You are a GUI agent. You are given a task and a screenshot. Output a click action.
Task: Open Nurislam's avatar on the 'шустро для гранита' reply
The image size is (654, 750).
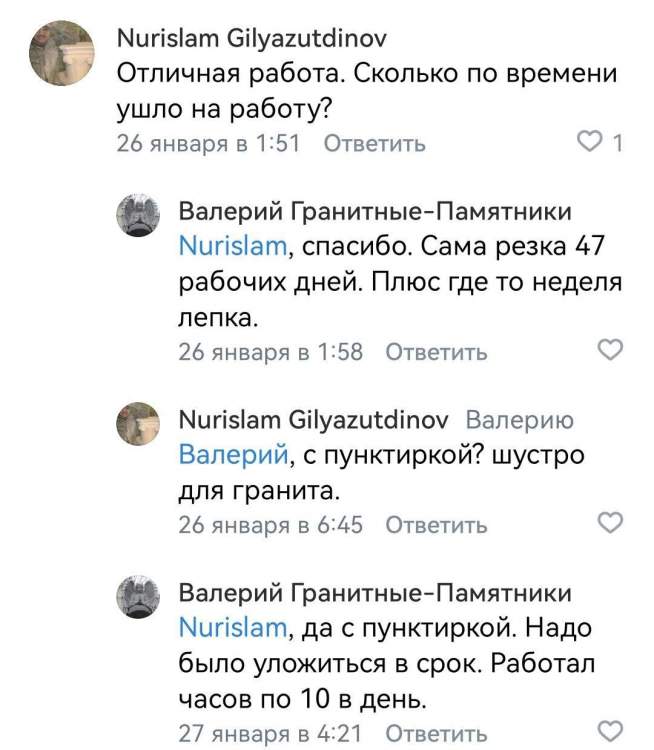coord(141,423)
